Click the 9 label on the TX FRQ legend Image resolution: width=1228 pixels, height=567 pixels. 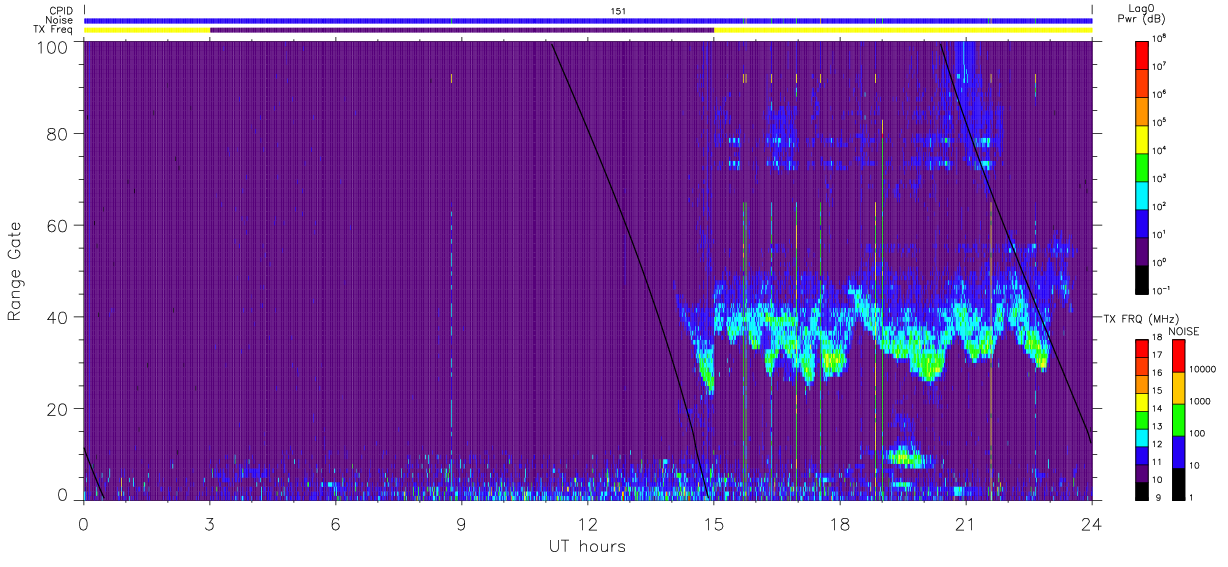(x=1157, y=497)
